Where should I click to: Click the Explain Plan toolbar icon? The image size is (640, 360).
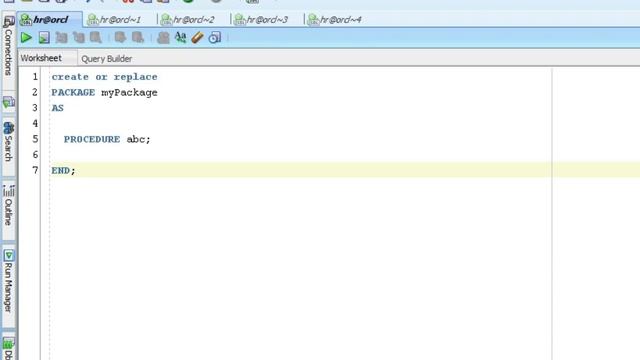61,38
